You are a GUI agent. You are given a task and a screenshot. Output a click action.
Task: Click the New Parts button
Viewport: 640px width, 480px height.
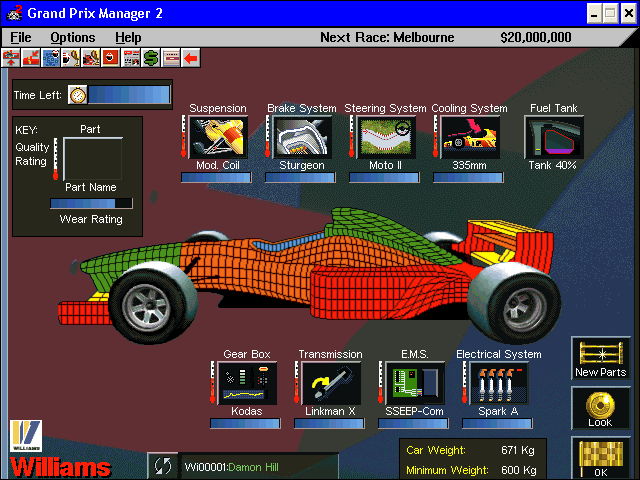pyautogui.click(x=601, y=358)
